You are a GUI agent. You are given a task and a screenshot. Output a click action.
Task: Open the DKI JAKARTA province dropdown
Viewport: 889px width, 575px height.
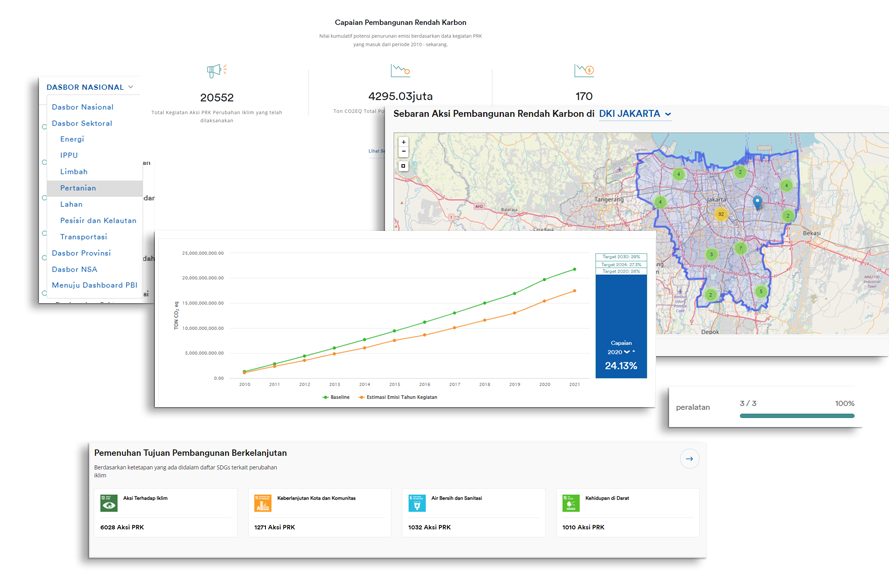[635, 114]
